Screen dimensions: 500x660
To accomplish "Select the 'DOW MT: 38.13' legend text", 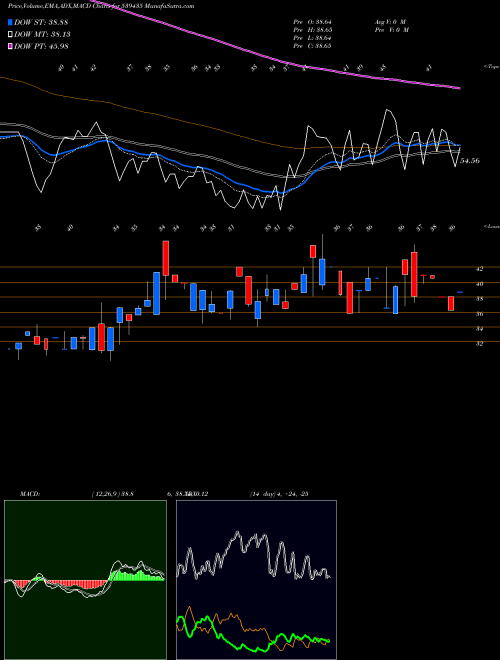I will click(x=43, y=35).
